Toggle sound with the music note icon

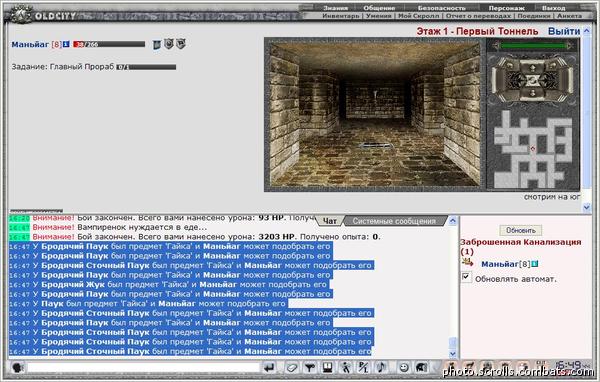pos(381,368)
